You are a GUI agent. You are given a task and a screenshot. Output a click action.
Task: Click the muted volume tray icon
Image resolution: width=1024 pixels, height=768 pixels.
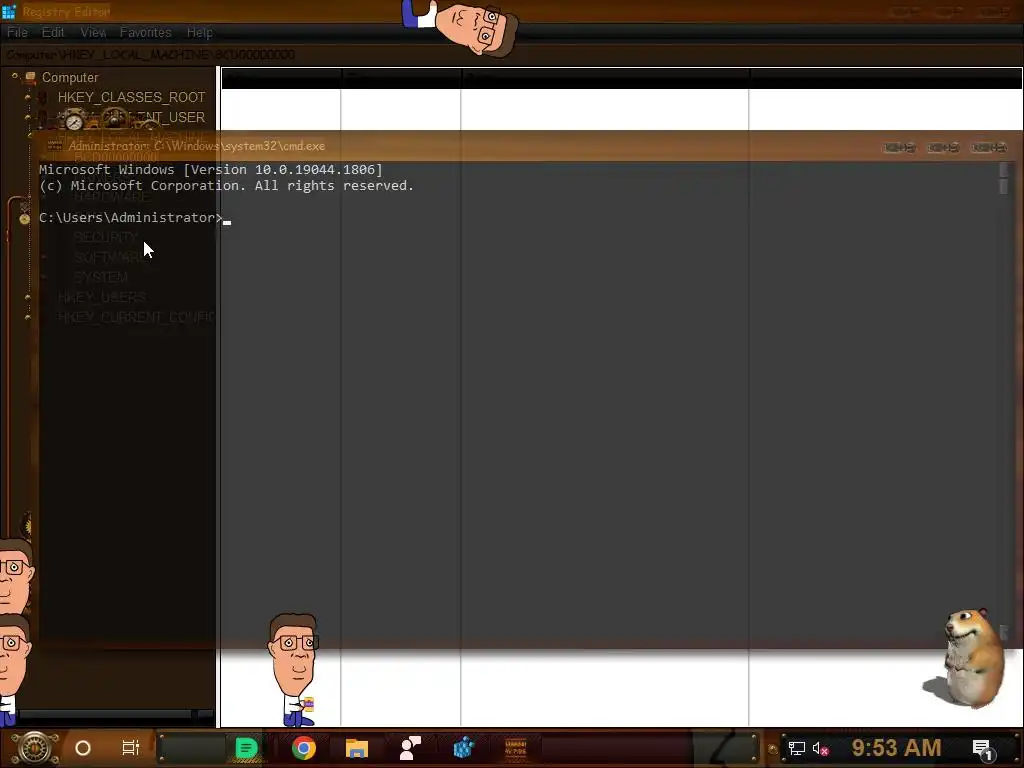pos(820,748)
